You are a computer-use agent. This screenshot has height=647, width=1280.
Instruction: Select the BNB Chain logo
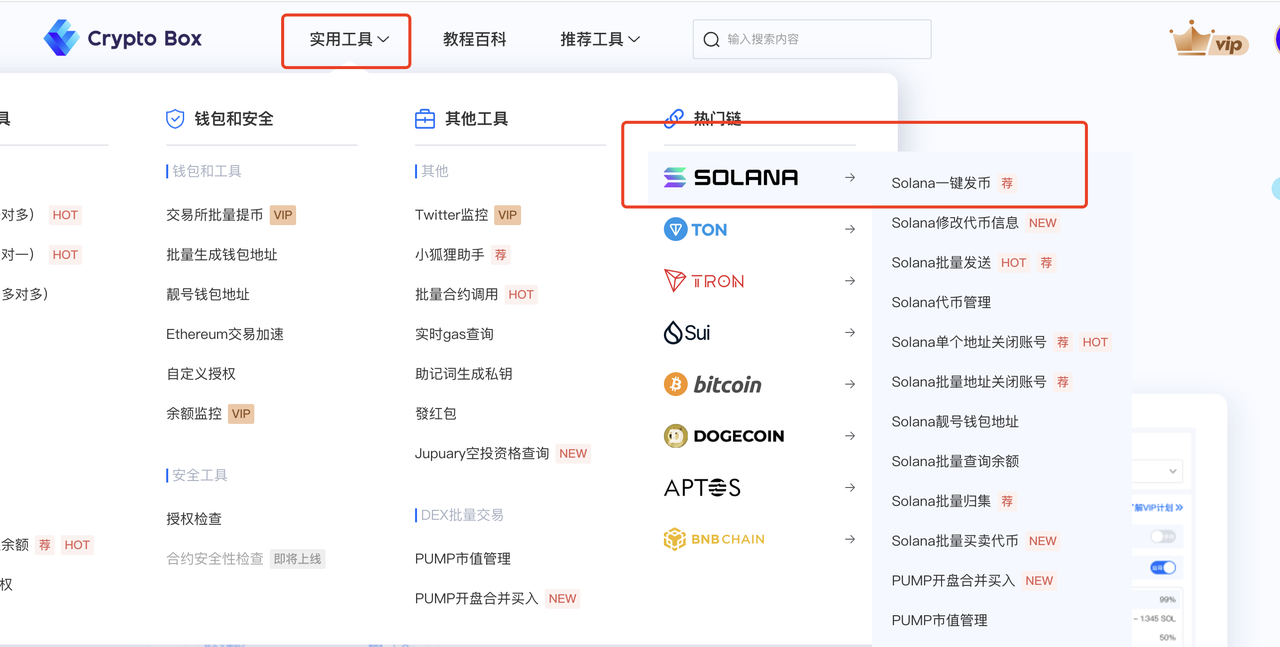714,539
